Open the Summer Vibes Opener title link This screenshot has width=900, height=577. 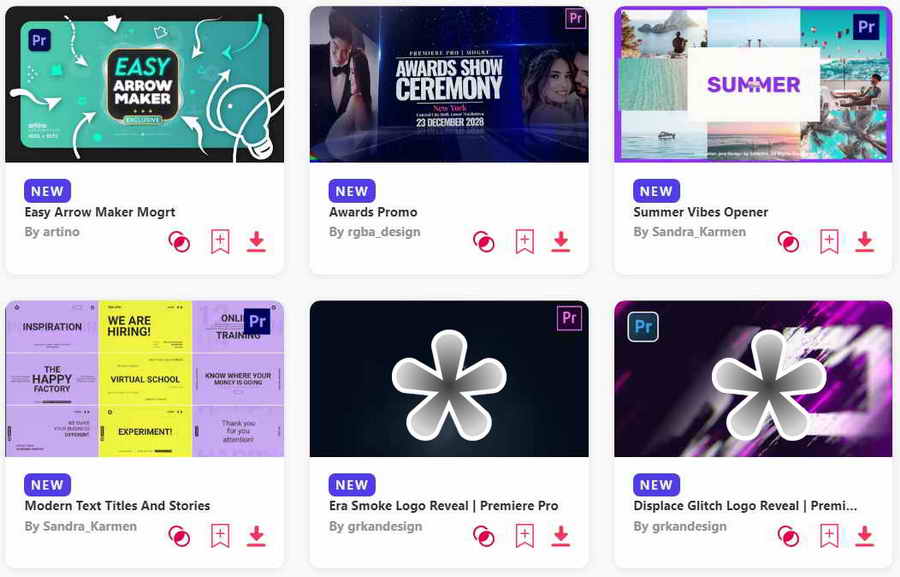click(x=700, y=212)
